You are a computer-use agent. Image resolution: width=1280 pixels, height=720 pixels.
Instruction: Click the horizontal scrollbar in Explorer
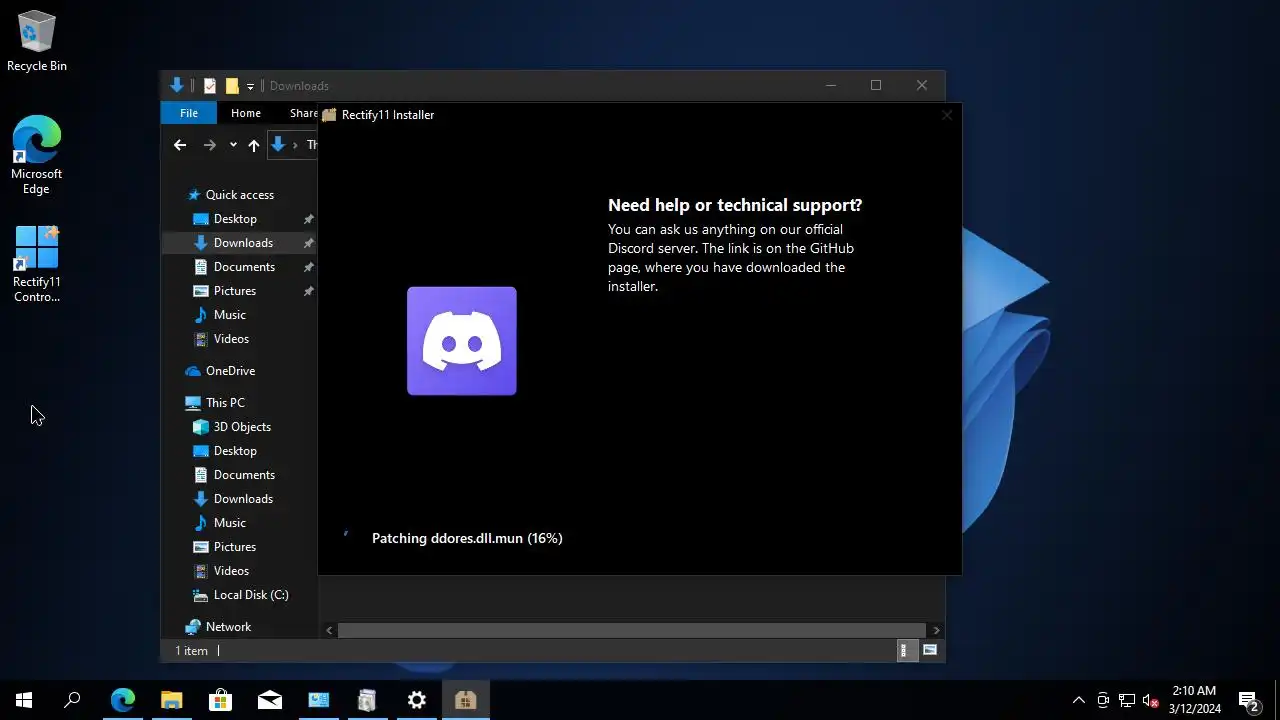pyautogui.click(x=630, y=630)
